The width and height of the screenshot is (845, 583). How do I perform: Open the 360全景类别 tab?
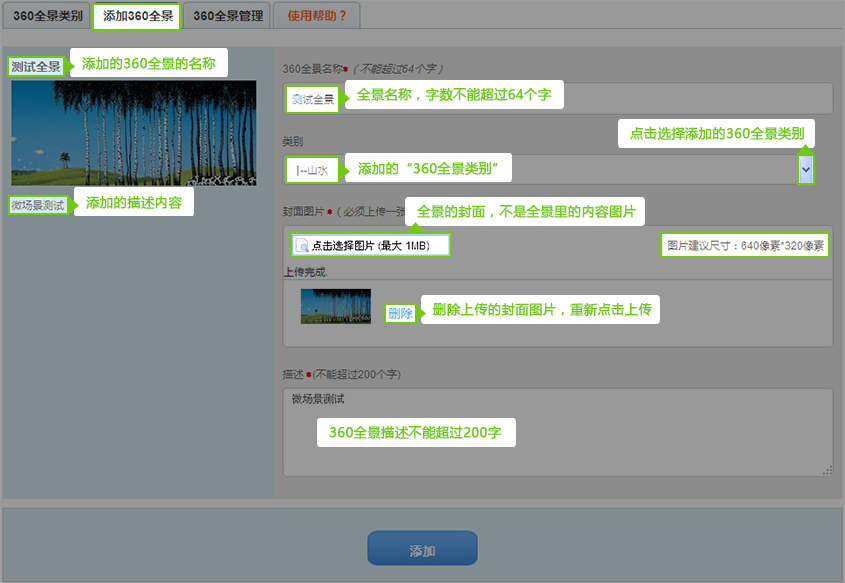point(47,16)
